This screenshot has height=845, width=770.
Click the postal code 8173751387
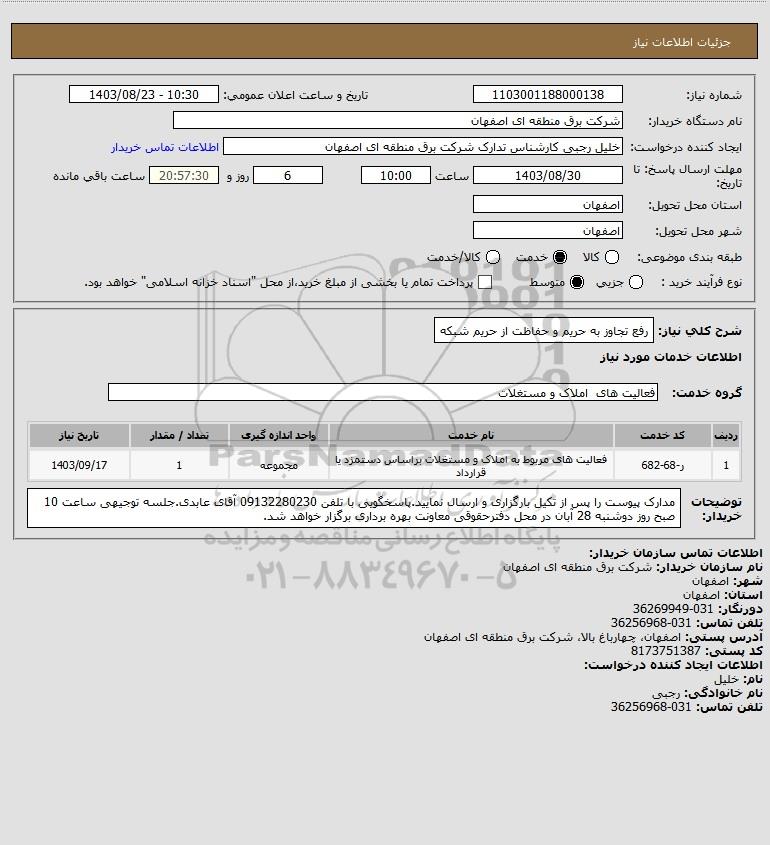pos(665,651)
